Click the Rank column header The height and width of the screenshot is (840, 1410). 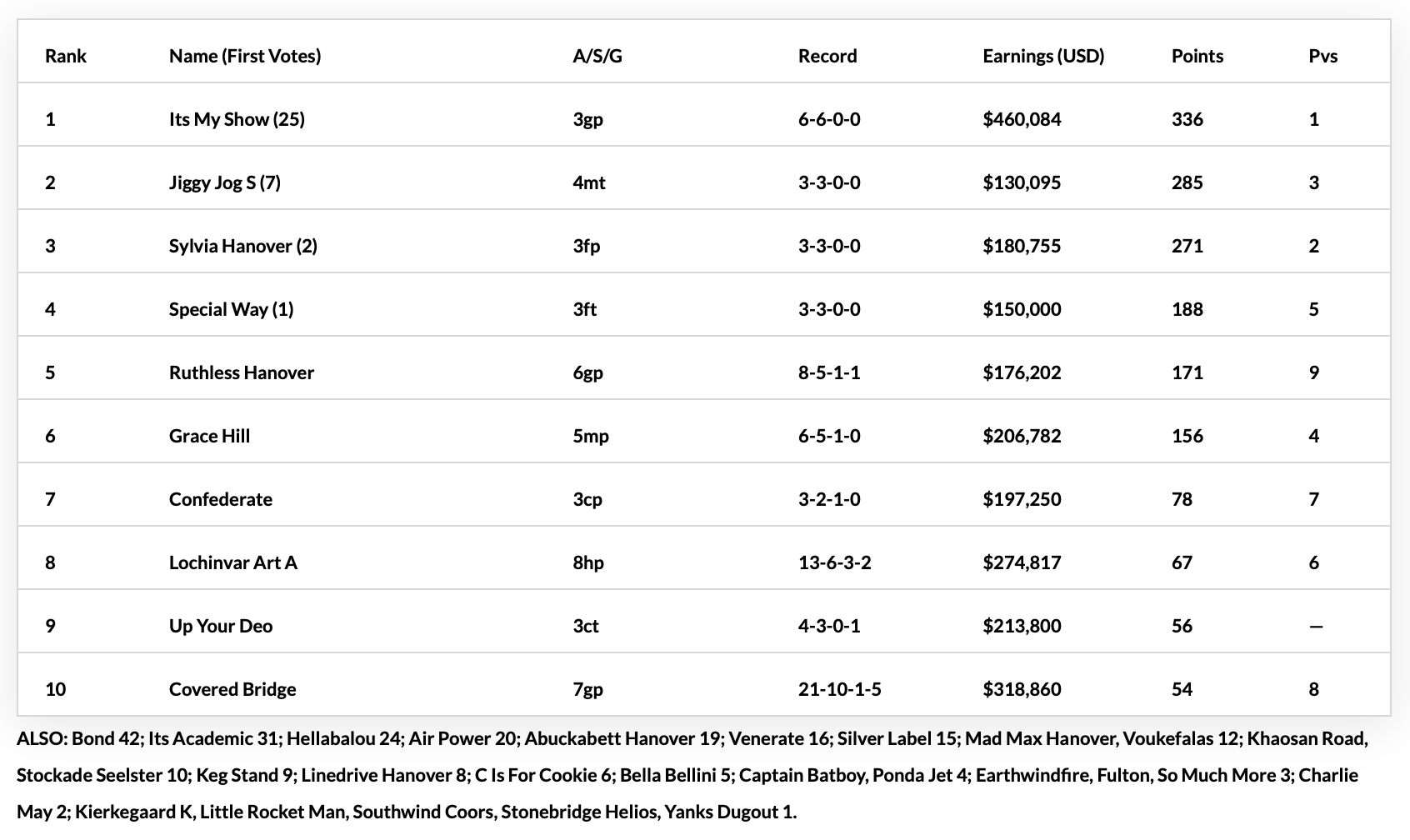click(x=65, y=56)
